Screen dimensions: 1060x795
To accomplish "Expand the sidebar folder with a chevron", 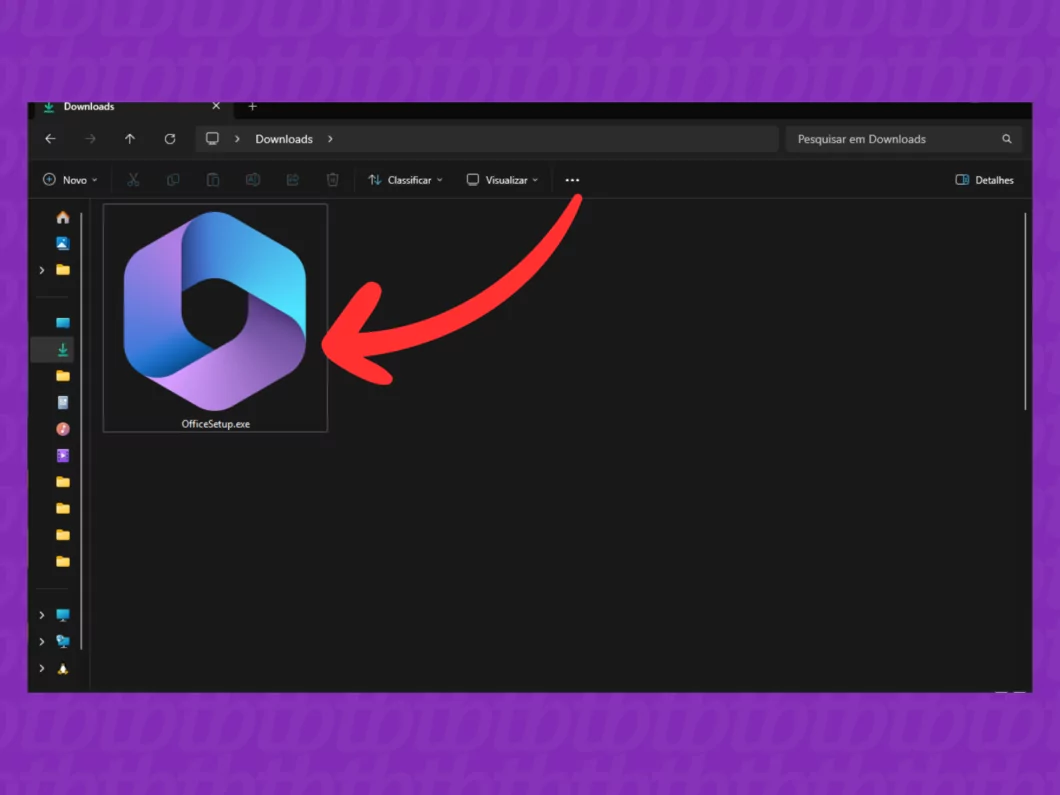I will 42,270.
